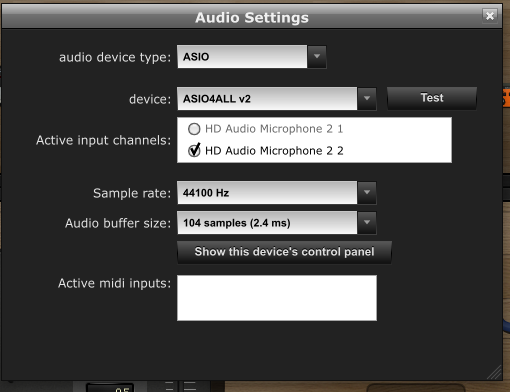Show this device's control panel
Image resolution: width=510 pixels, height=392 pixels.
click(284, 252)
